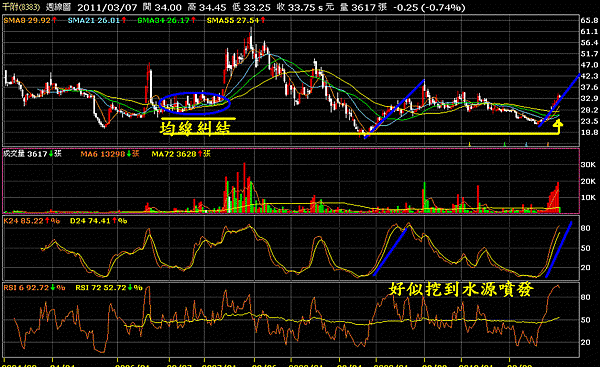Click the yellow tick marker at the price panel bottom
600x367 pixels.
(x=470, y=144)
